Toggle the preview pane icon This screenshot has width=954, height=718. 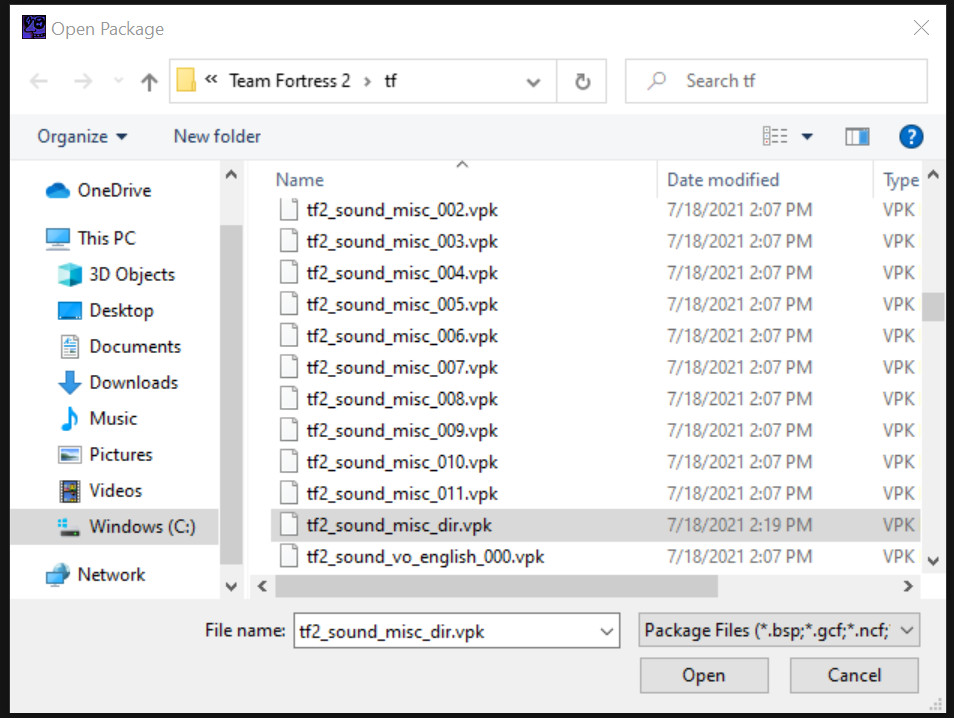(857, 137)
